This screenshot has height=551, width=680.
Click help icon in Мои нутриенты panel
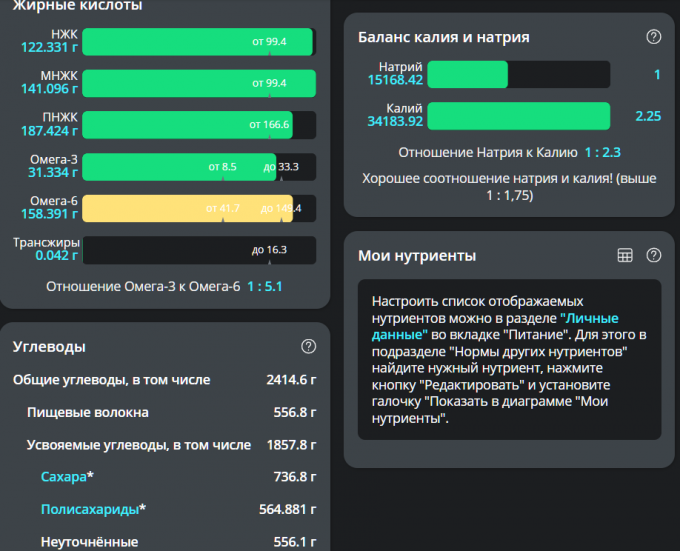654,255
